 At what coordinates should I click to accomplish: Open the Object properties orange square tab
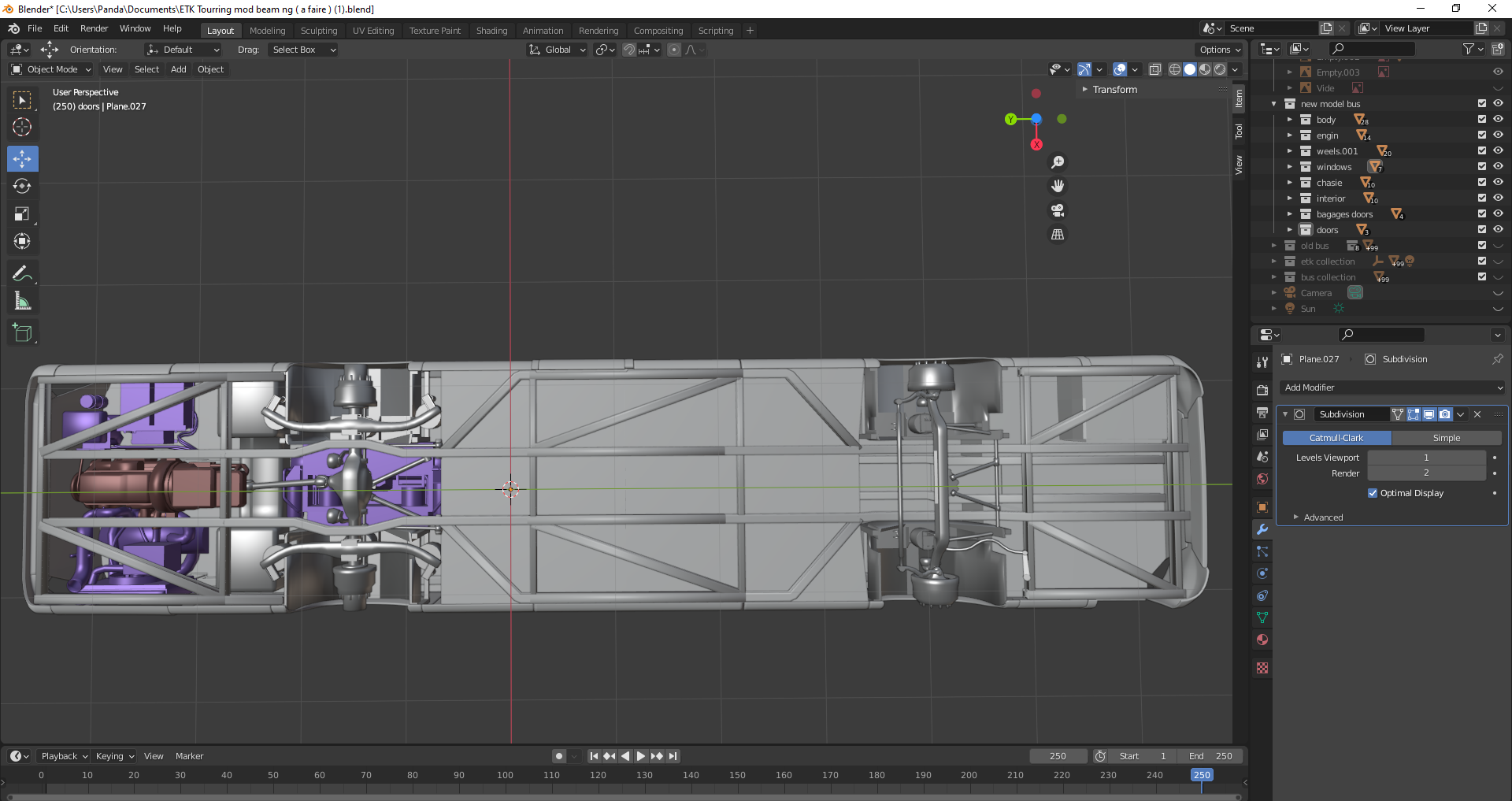pyautogui.click(x=1262, y=507)
